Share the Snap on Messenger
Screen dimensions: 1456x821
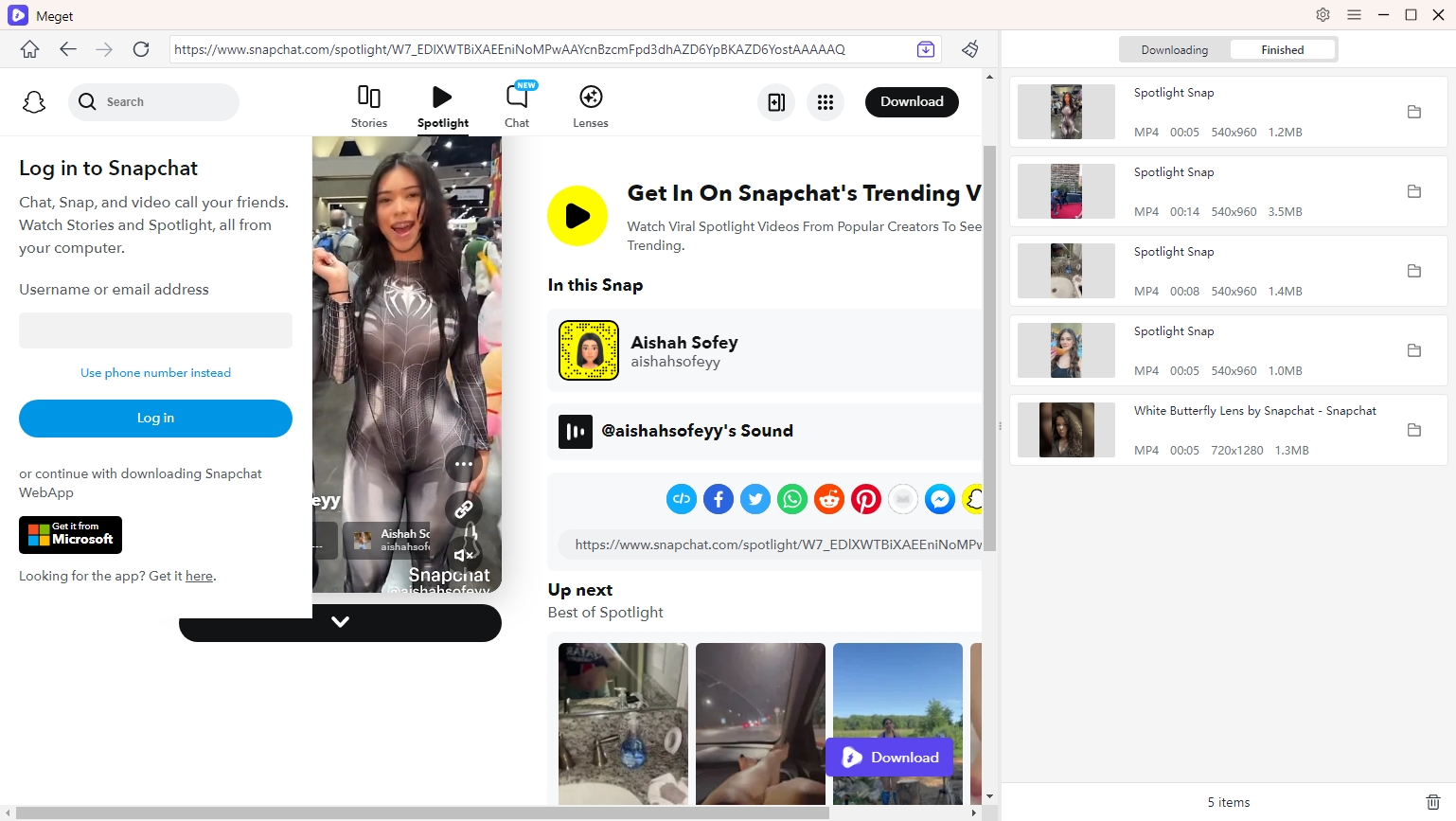940,499
